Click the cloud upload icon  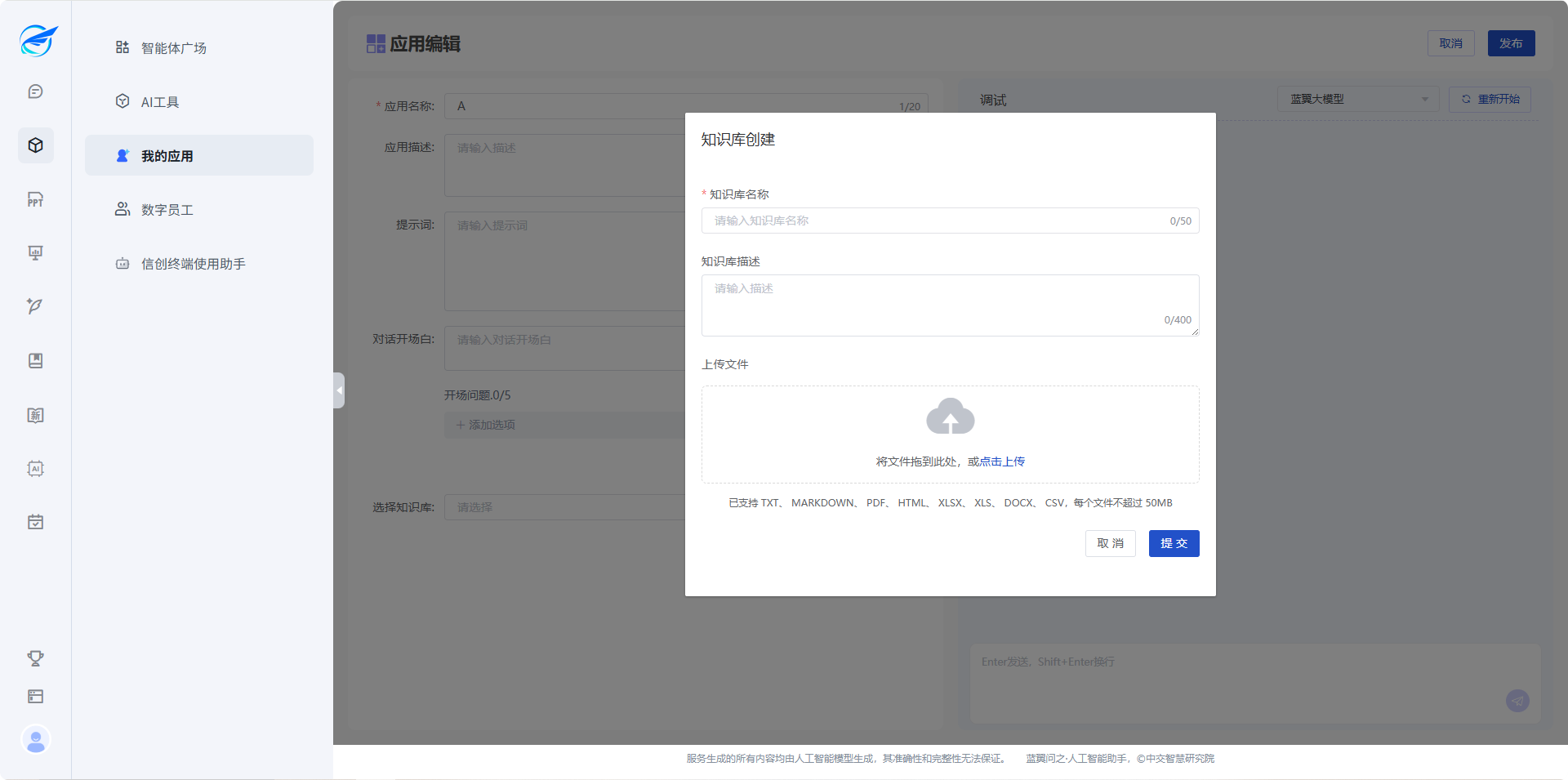pos(950,417)
